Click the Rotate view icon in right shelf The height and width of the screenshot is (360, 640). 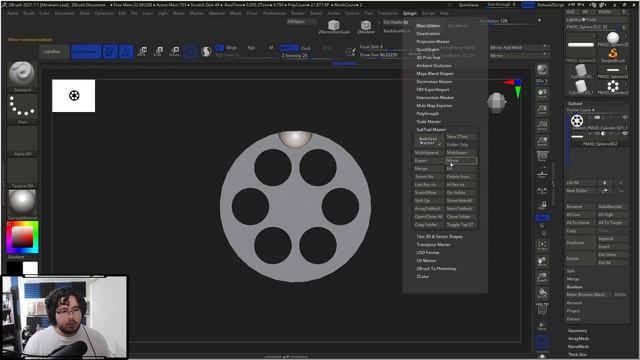coord(542,293)
